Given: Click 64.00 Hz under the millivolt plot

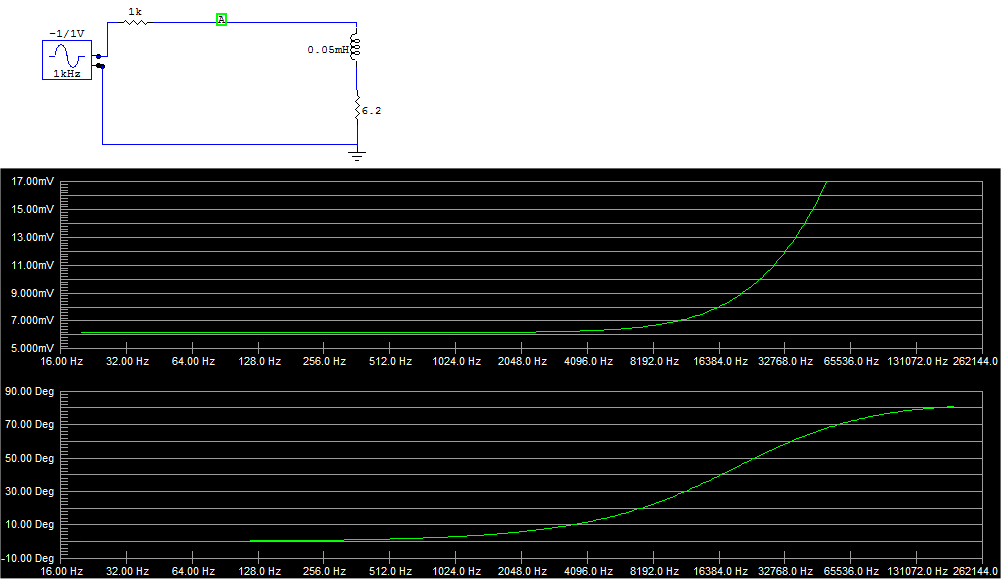Looking at the screenshot, I should 193,361.
